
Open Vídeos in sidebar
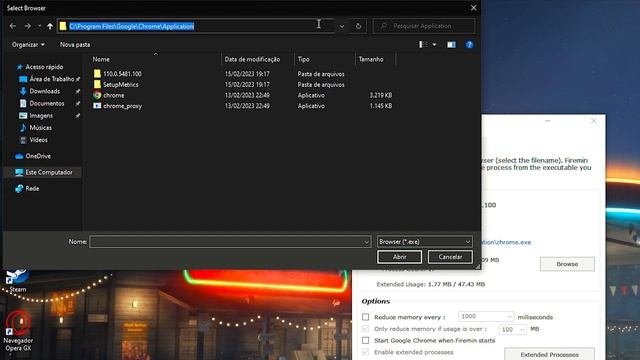click(38, 140)
